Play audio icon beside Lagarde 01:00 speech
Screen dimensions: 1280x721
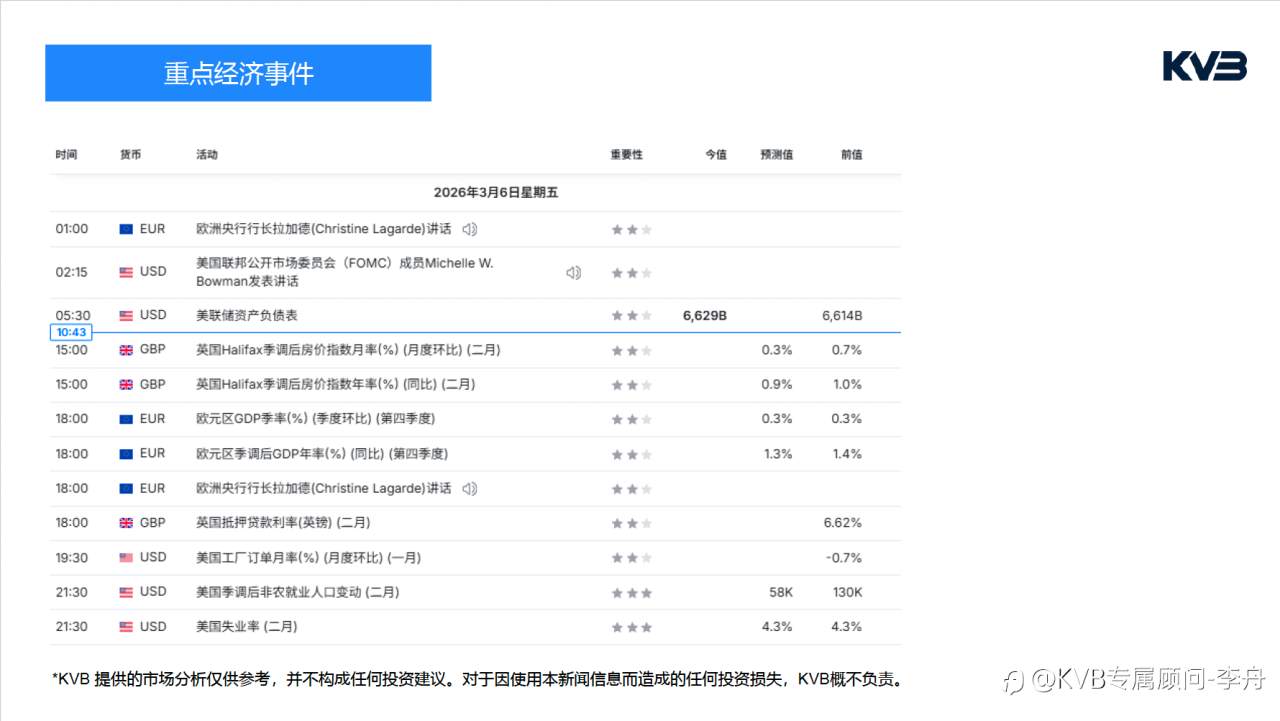[467, 229]
